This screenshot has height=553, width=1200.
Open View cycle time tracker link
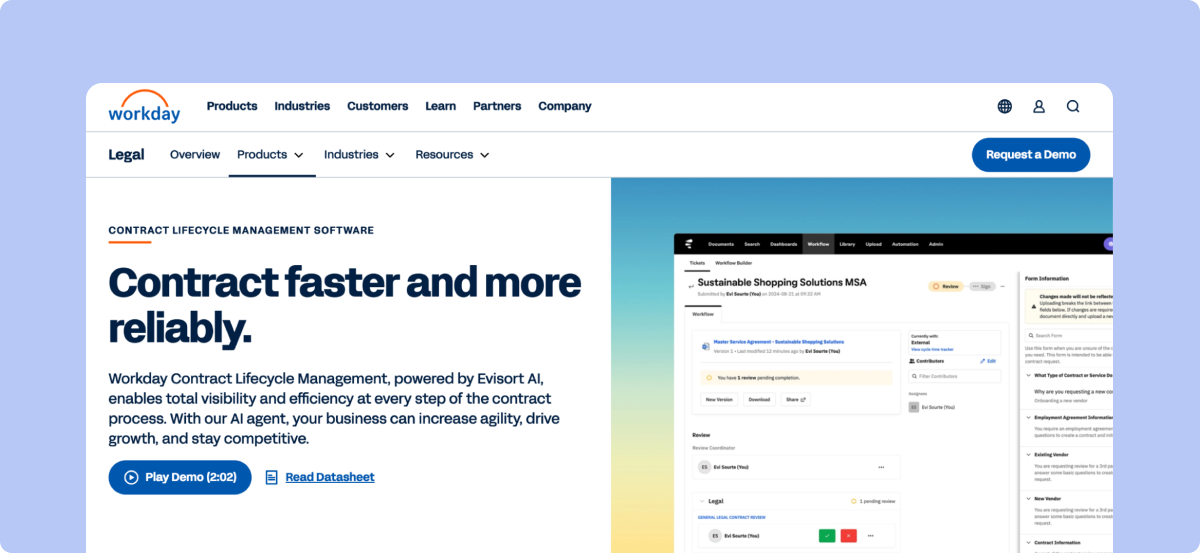point(932,349)
